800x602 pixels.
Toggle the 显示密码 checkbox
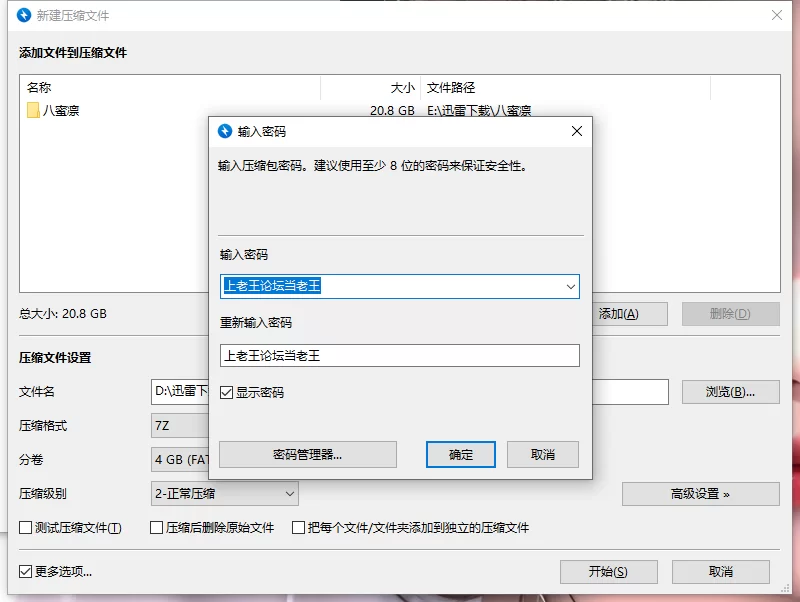226,392
